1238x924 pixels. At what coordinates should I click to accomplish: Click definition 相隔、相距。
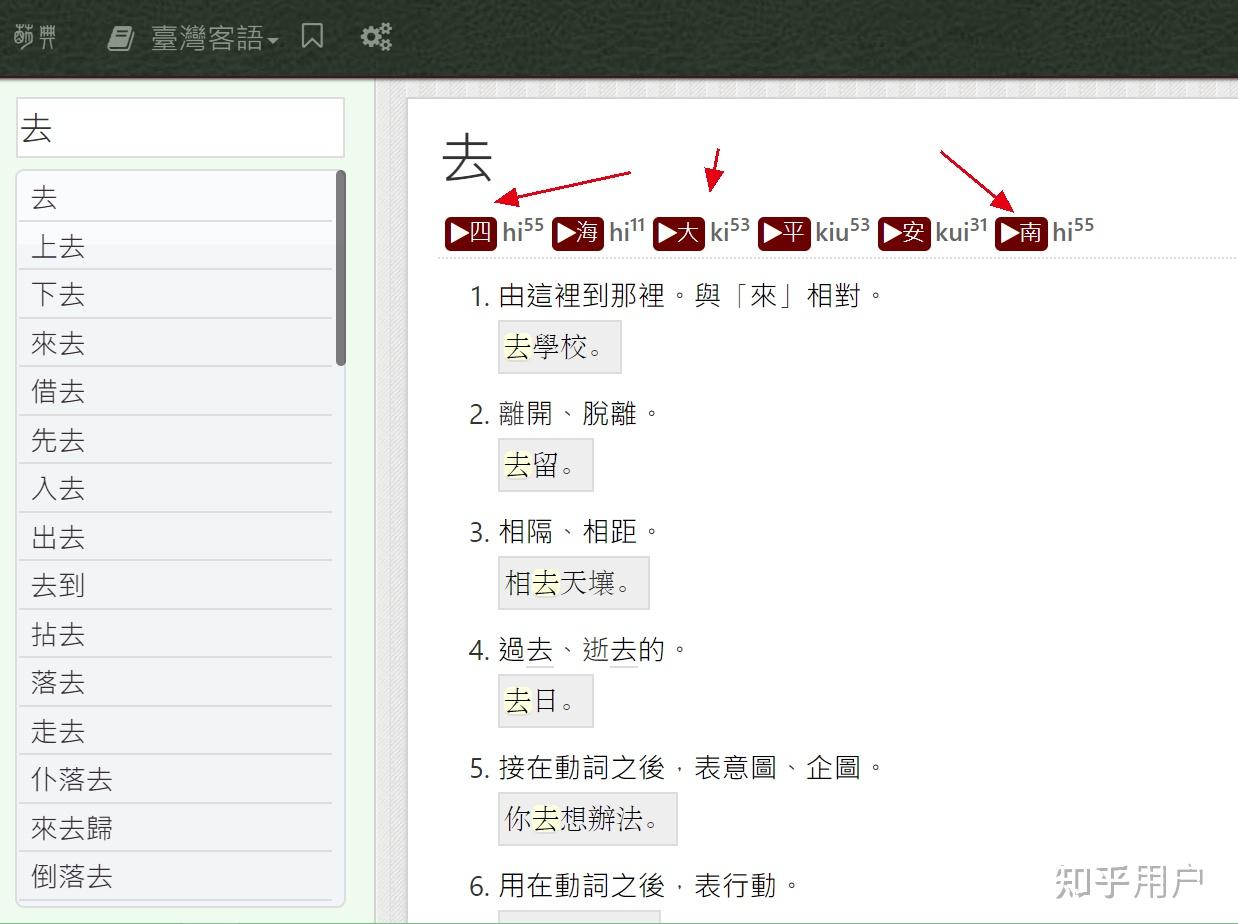click(x=579, y=532)
